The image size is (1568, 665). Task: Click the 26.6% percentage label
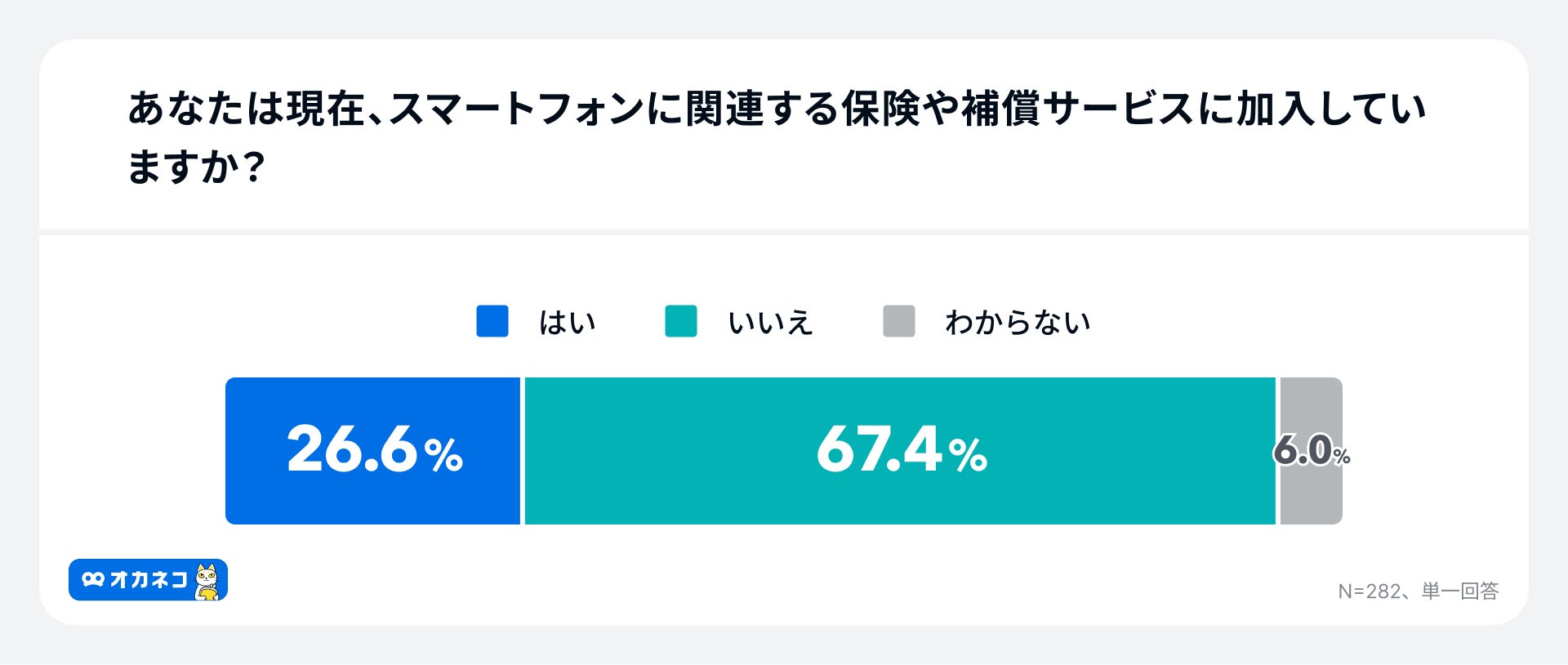click(375, 450)
